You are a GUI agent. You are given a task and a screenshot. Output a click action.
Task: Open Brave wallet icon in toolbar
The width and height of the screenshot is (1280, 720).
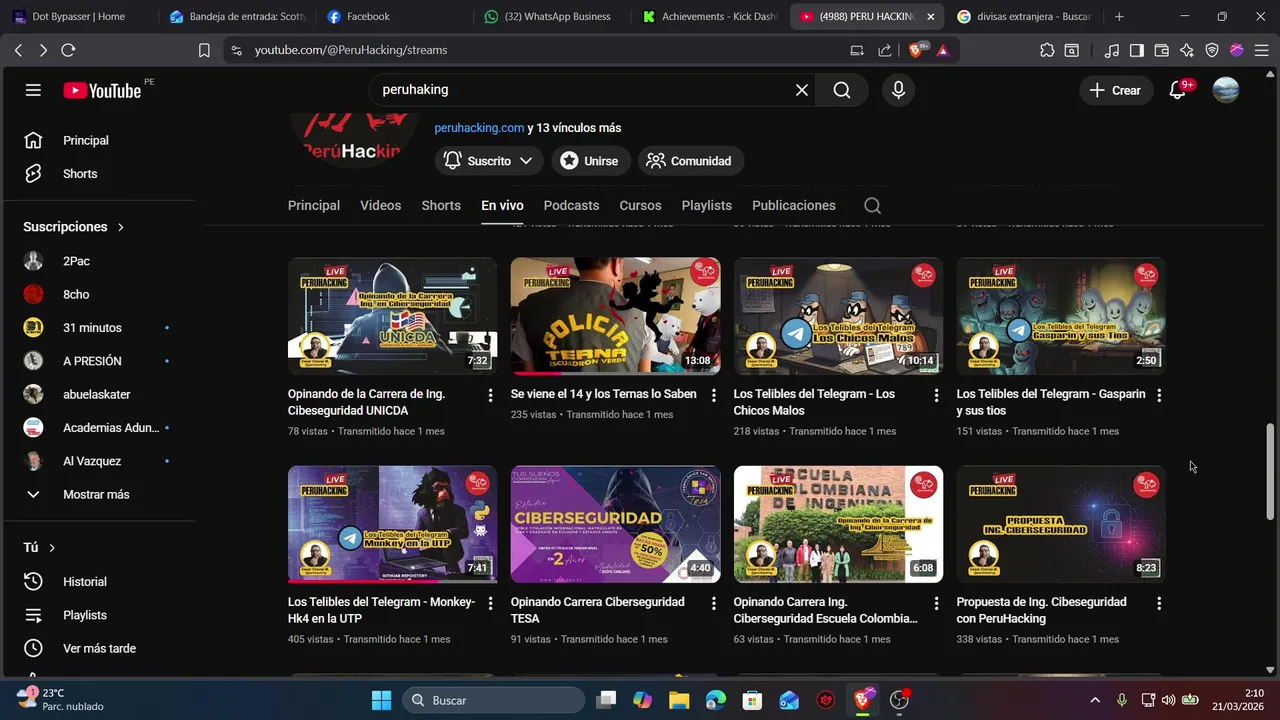1161,50
